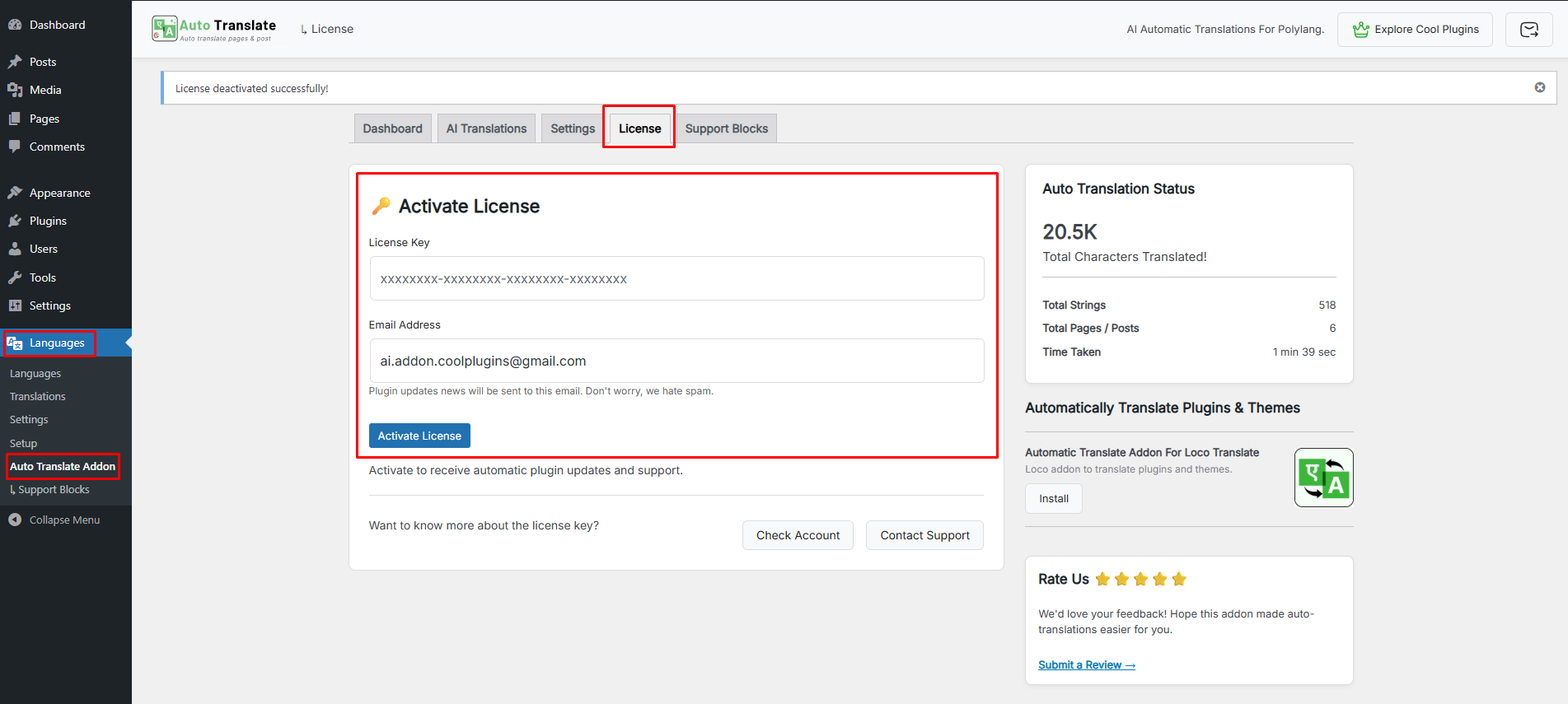Viewport: 1568px width, 704px height.
Task: Install the Loco Translate addon
Action: (x=1054, y=499)
